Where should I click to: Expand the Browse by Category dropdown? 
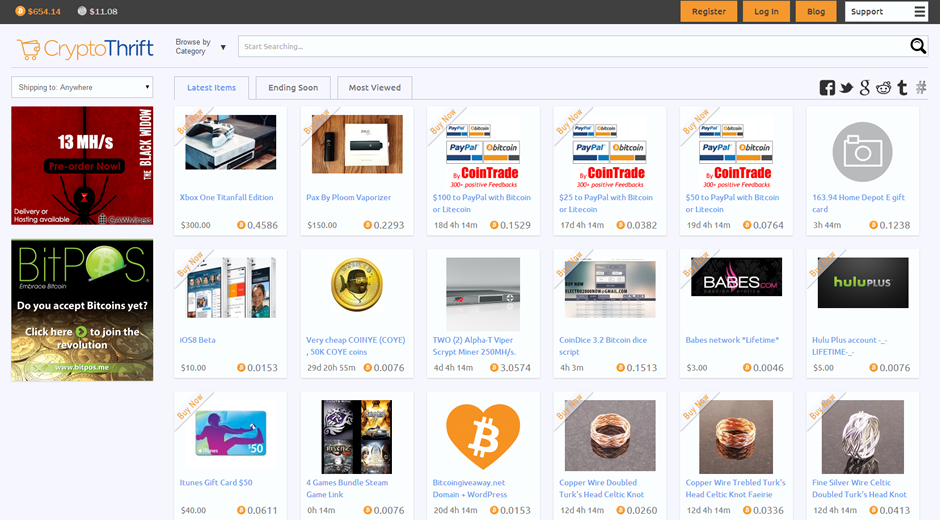coord(200,47)
